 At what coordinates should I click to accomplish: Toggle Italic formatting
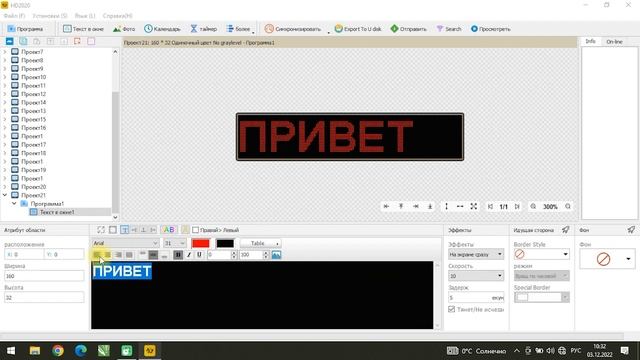[x=189, y=255]
